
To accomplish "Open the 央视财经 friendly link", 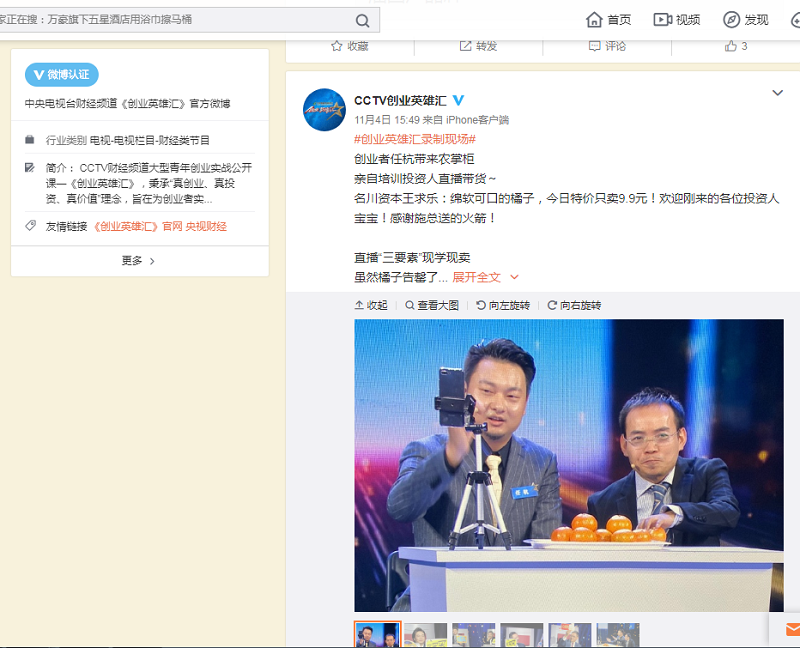I will pos(206,227).
